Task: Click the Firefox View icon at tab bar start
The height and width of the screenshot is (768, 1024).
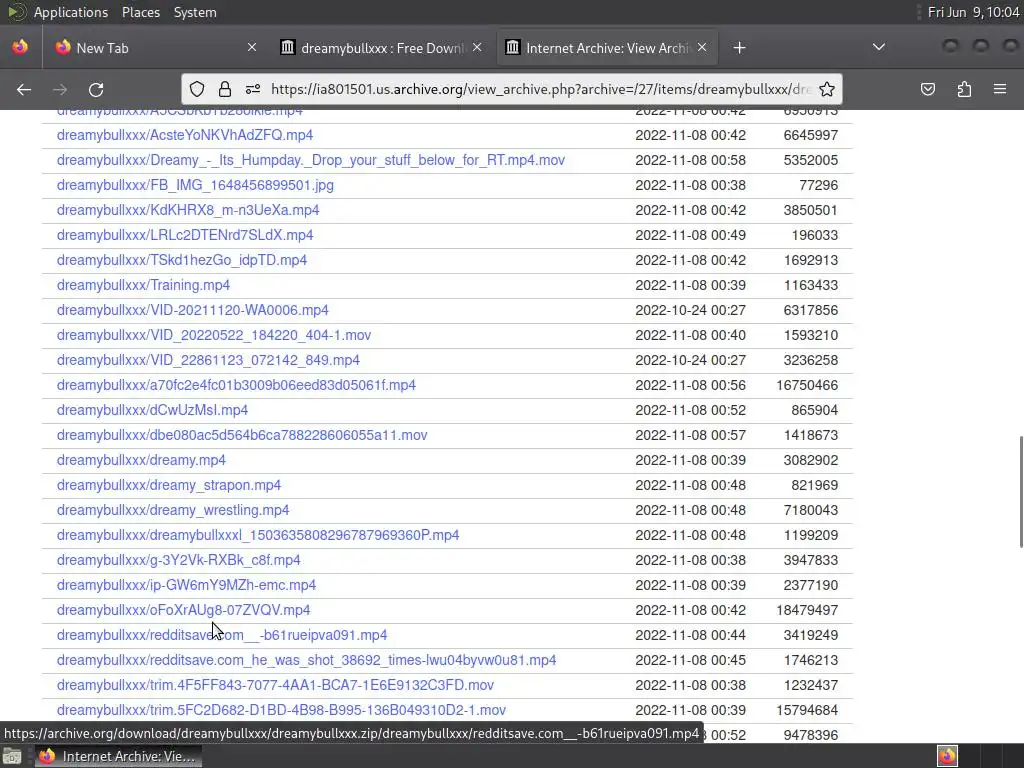Action: (x=20, y=48)
